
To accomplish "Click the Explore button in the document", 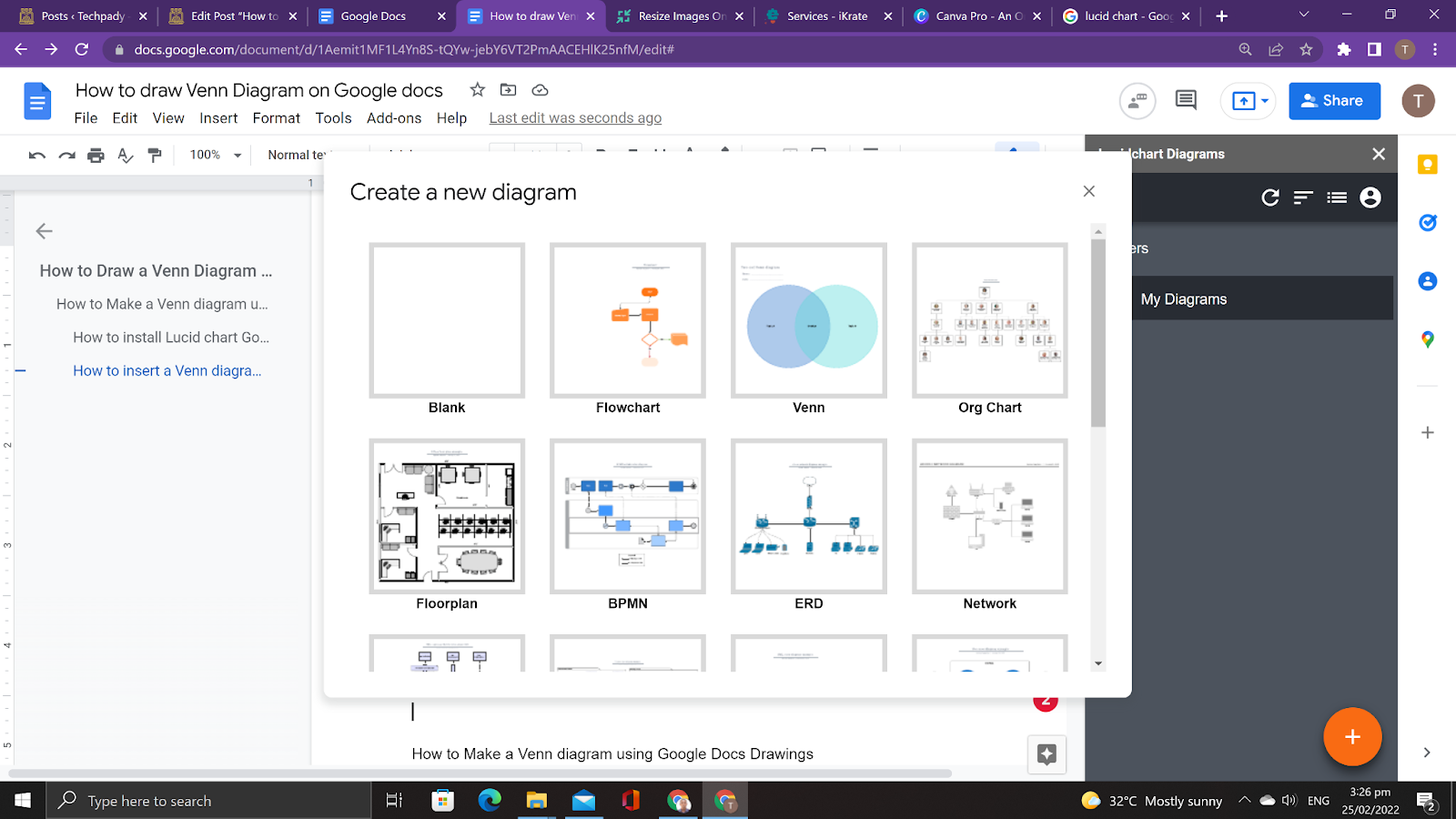I will point(1046,754).
